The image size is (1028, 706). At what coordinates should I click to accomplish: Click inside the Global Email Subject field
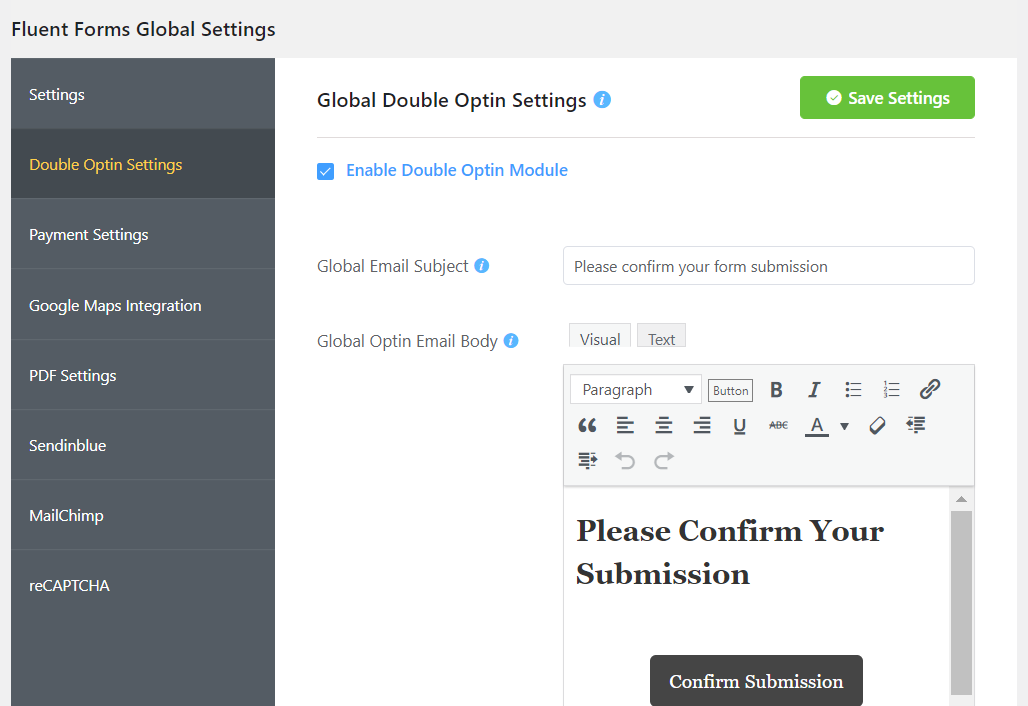tap(768, 266)
